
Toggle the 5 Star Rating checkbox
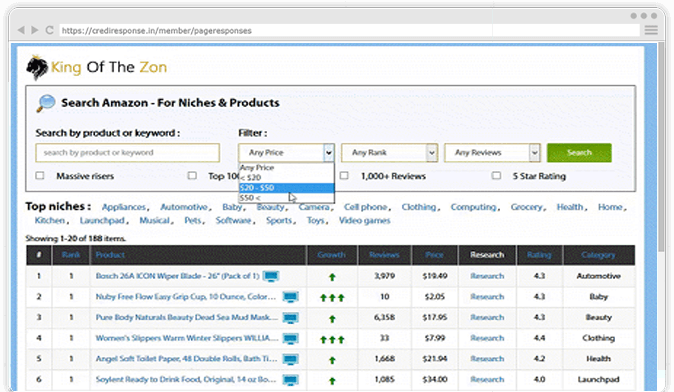tap(496, 175)
